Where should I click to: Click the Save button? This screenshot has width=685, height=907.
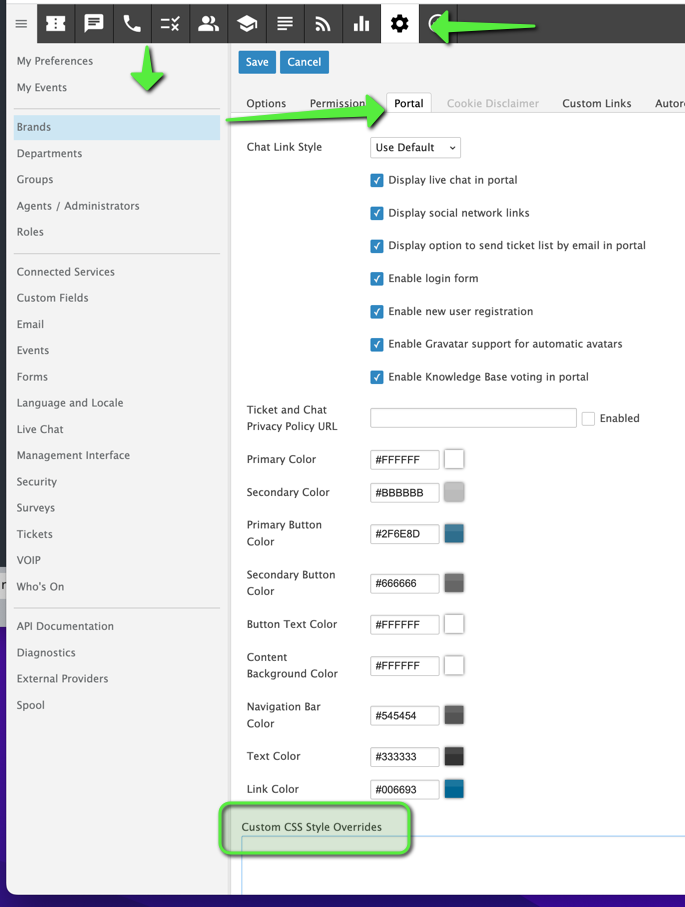click(x=257, y=62)
